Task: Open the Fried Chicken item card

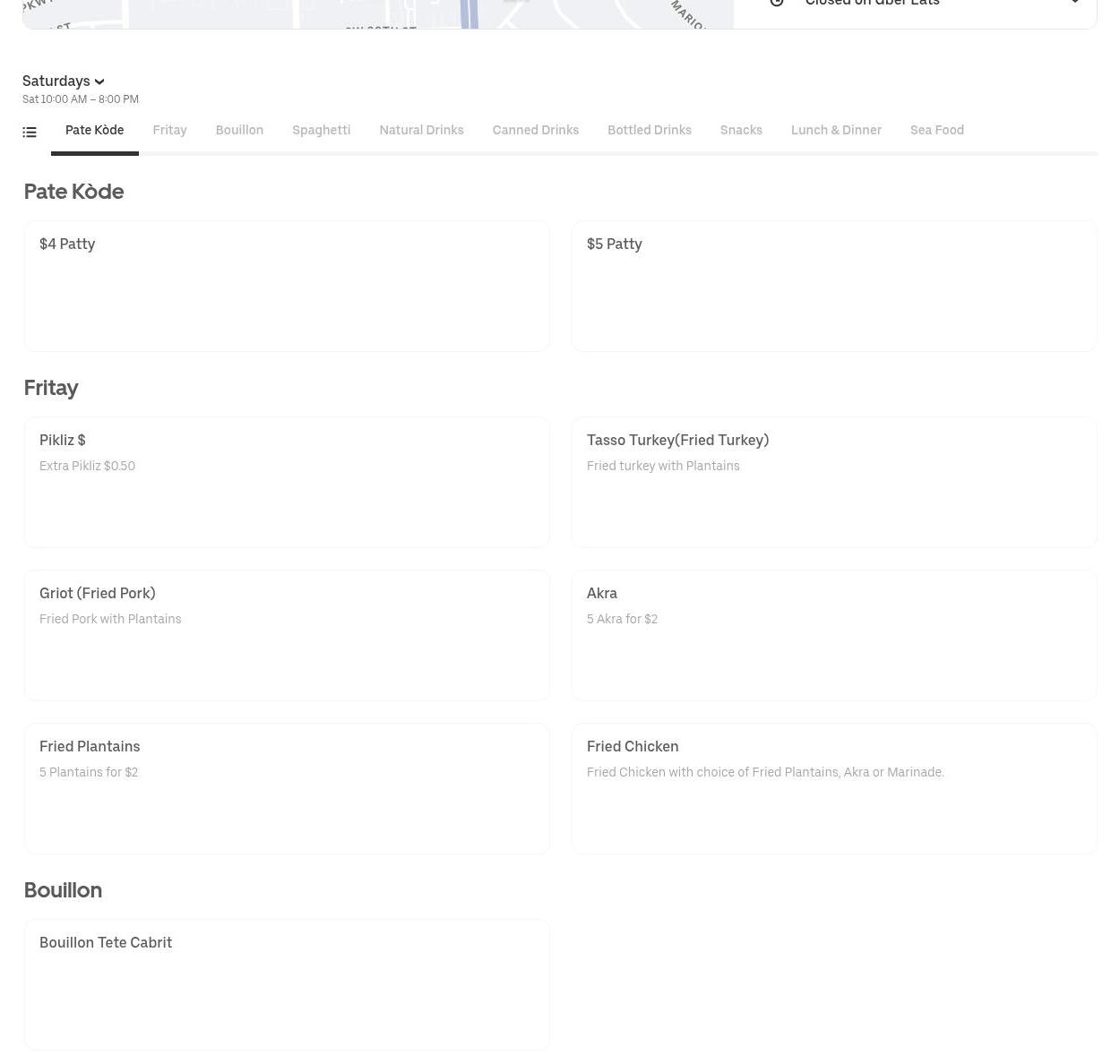Action: coord(834,789)
